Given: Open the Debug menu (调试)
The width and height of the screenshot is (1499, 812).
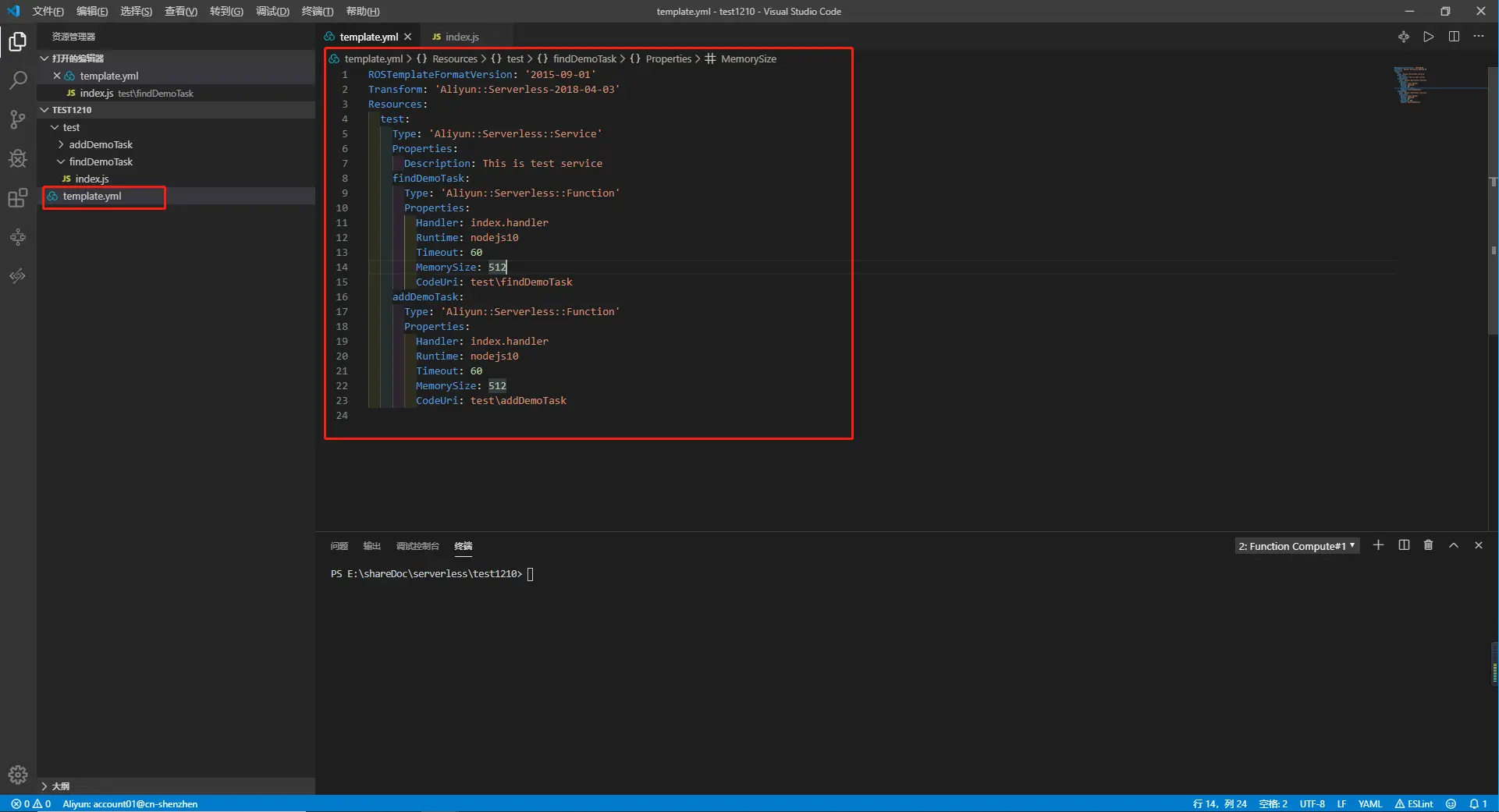Looking at the screenshot, I should pos(272,11).
